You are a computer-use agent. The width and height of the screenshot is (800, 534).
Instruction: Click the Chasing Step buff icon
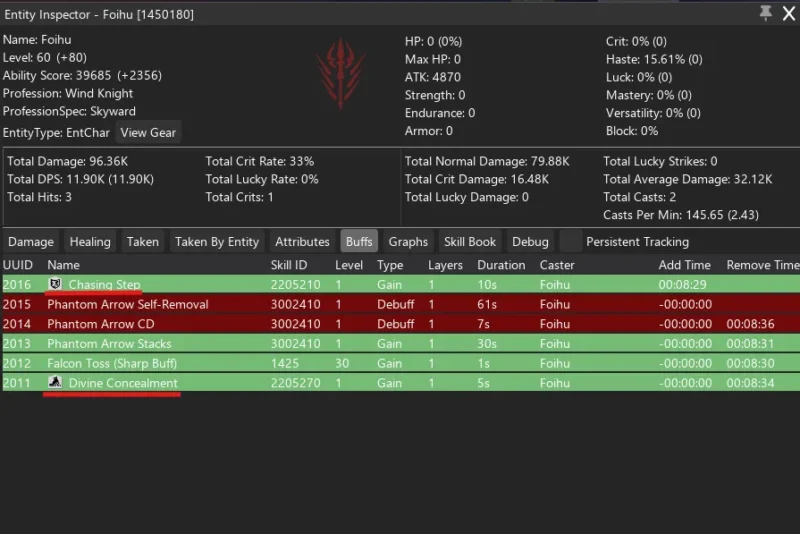pyautogui.click(x=55, y=284)
